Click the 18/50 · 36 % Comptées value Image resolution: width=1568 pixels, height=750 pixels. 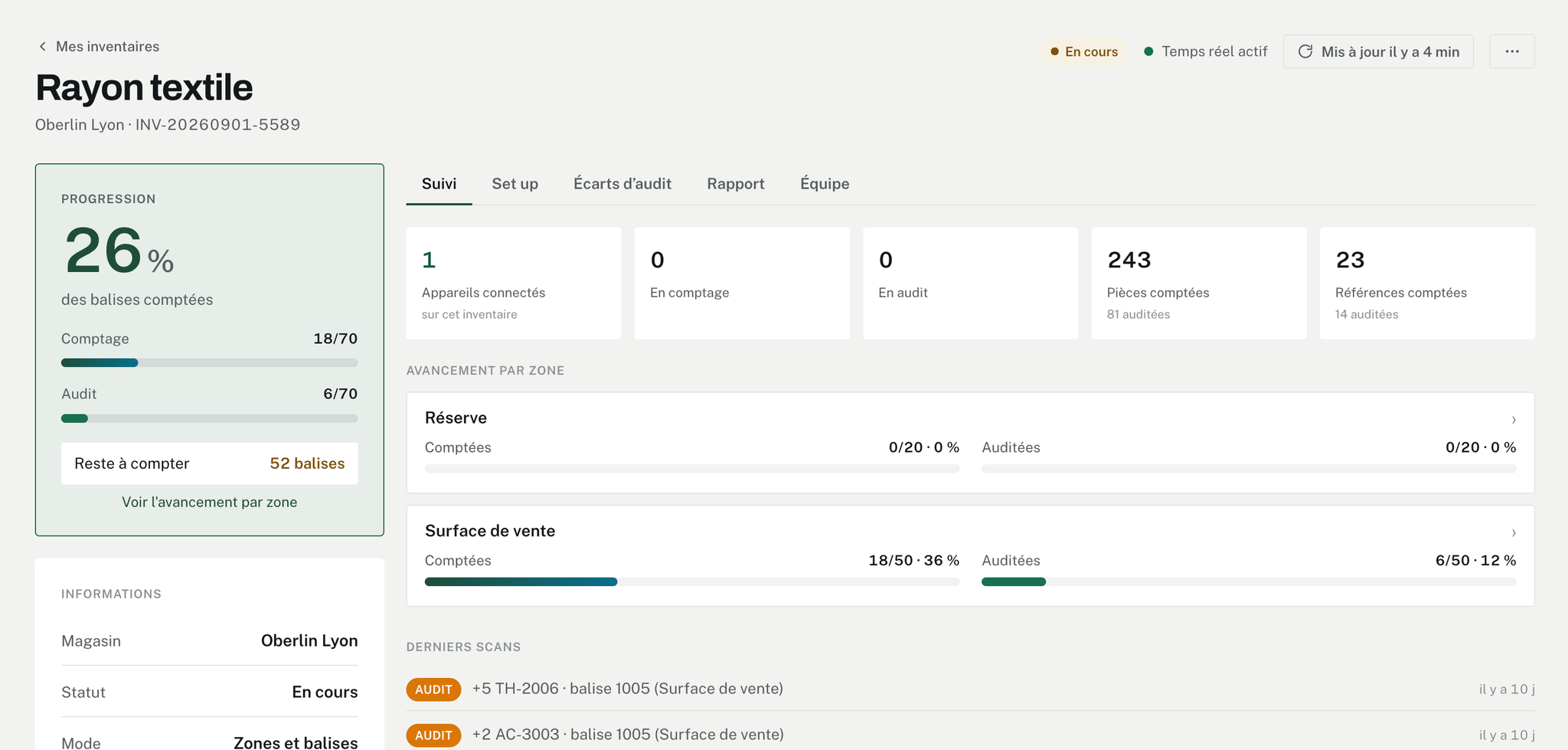(x=913, y=561)
